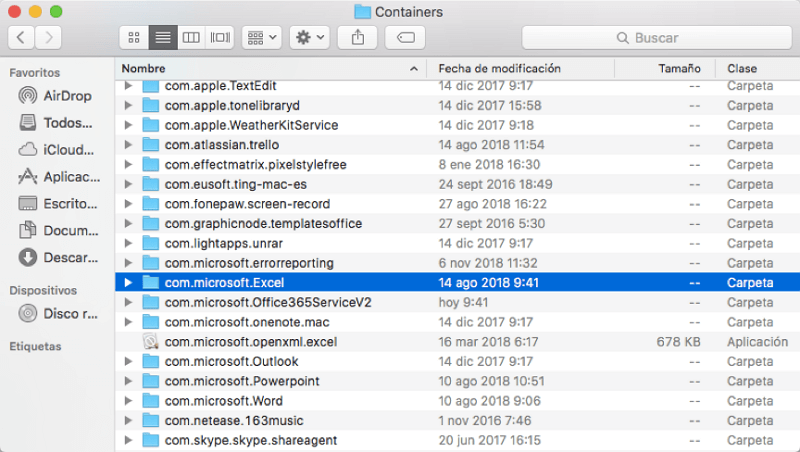Screen dimensions: 800x452
Task: Expand the com.microsoft.Outlook folder
Action: 129,362
